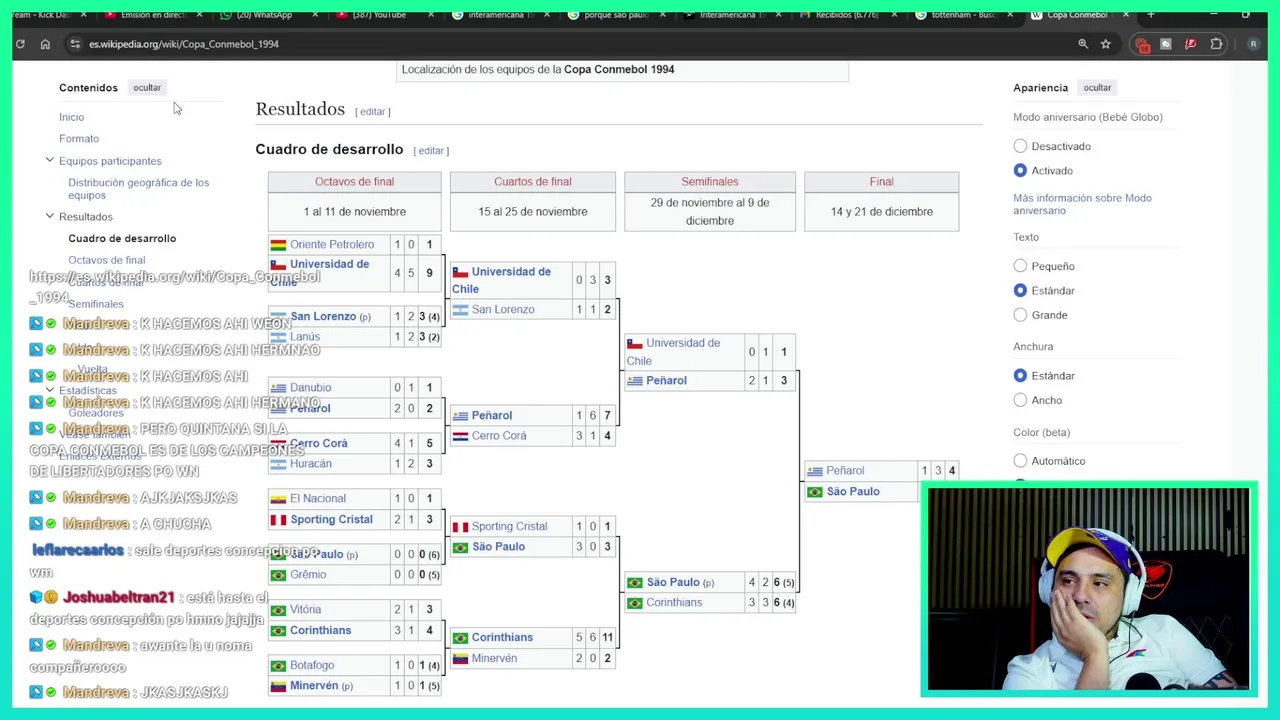Collapse Equipos participantes in contents

(49, 160)
